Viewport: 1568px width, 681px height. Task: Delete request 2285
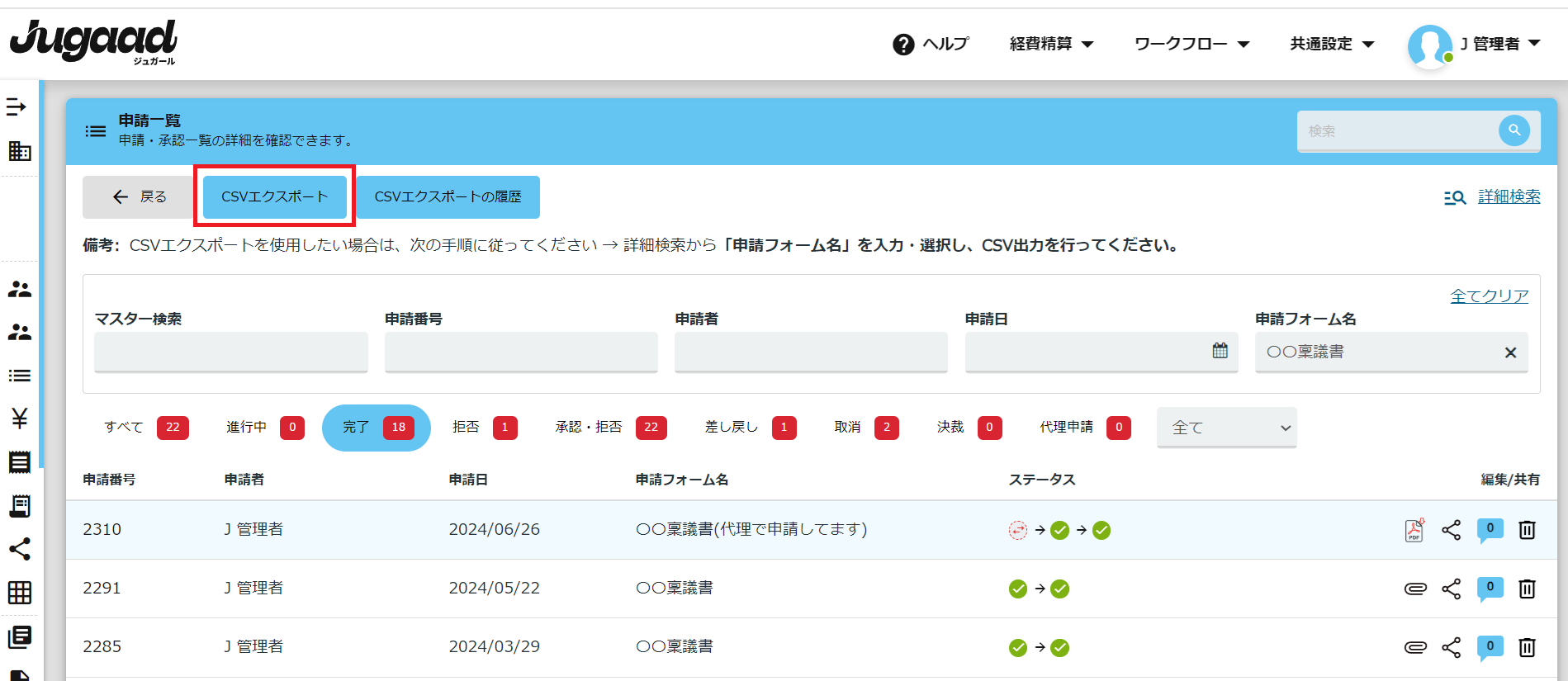click(x=1527, y=647)
